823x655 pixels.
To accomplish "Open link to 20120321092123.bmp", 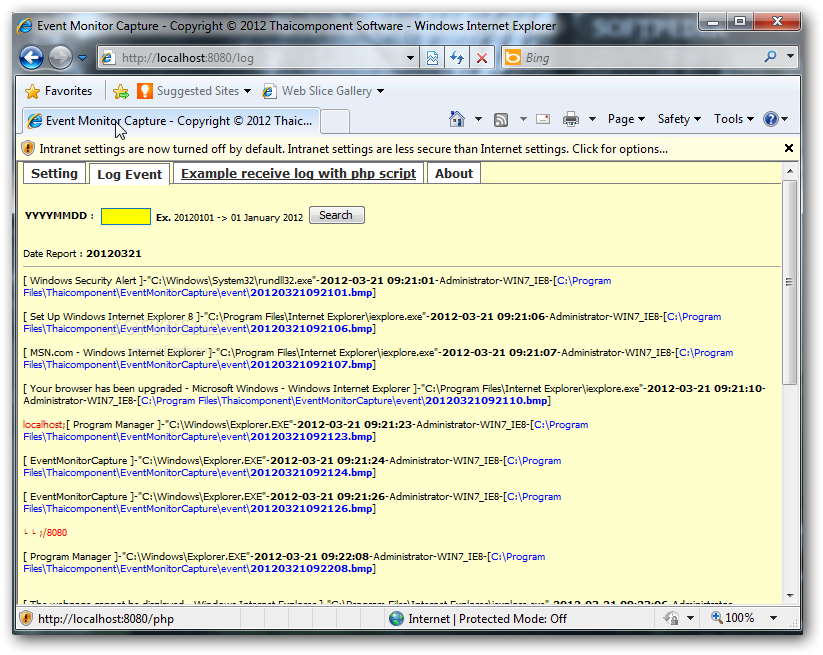I will [x=311, y=437].
